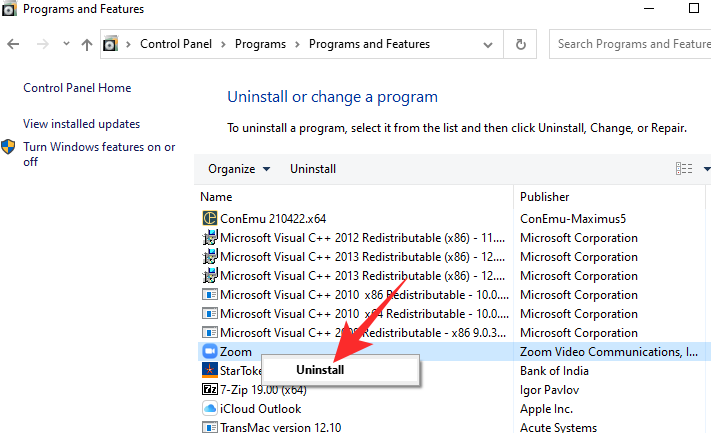Image resolution: width=711 pixels, height=433 pixels.
Task: Click Acute Systems publisher cell
Action: point(558,428)
